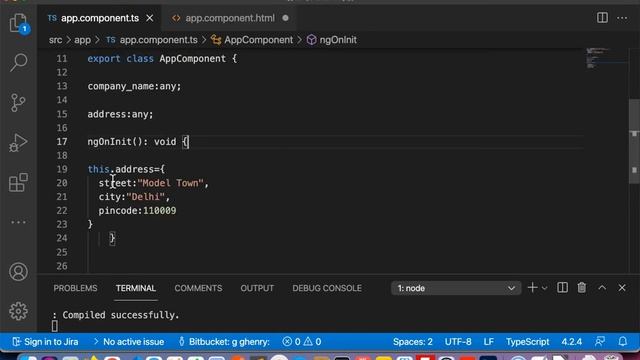Click 'export class AppComponent' line
The image size is (640, 360).
pos(162,59)
